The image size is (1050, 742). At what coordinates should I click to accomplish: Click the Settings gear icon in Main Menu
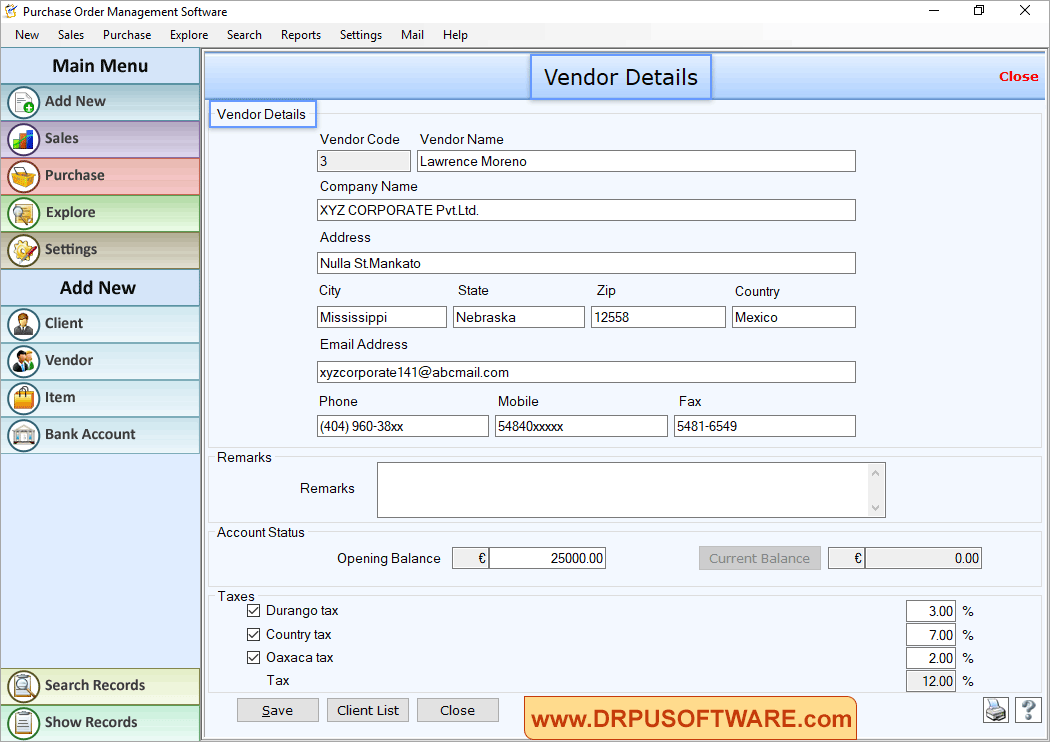coord(24,250)
